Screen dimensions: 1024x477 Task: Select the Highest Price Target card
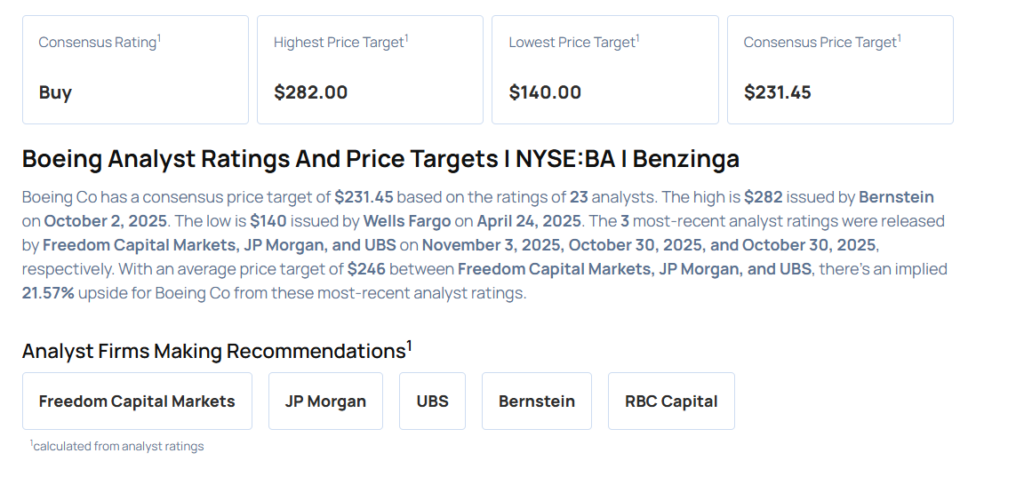pos(370,69)
